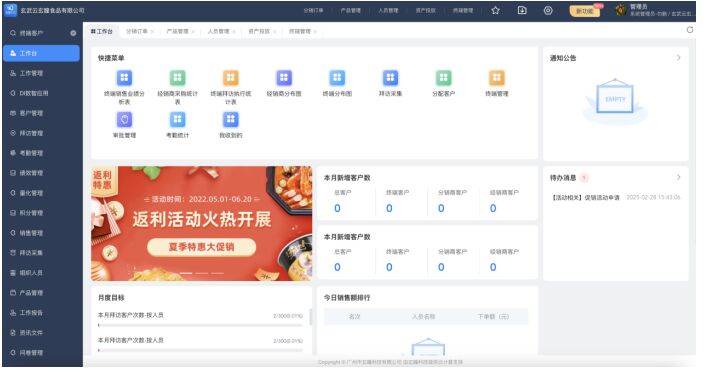Switch to the 资产投放 page tab
The width and height of the screenshot is (708, 370).
(259, 32)
